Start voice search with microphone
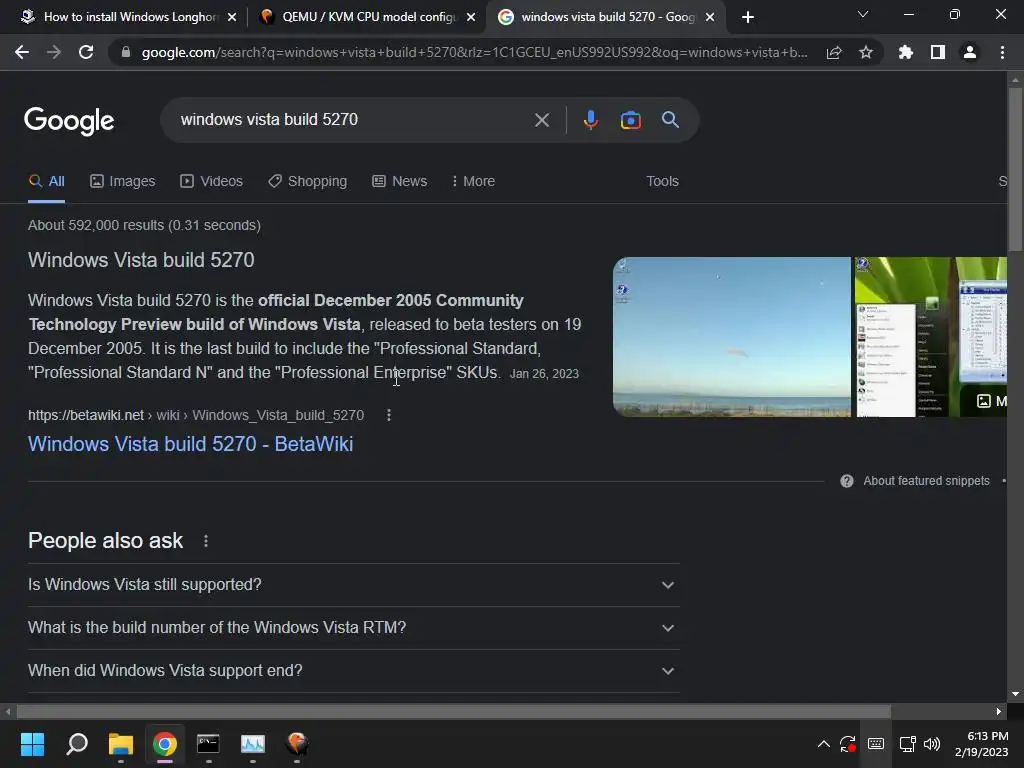This screenshot has width=1024, height=768. click(590, 120)
